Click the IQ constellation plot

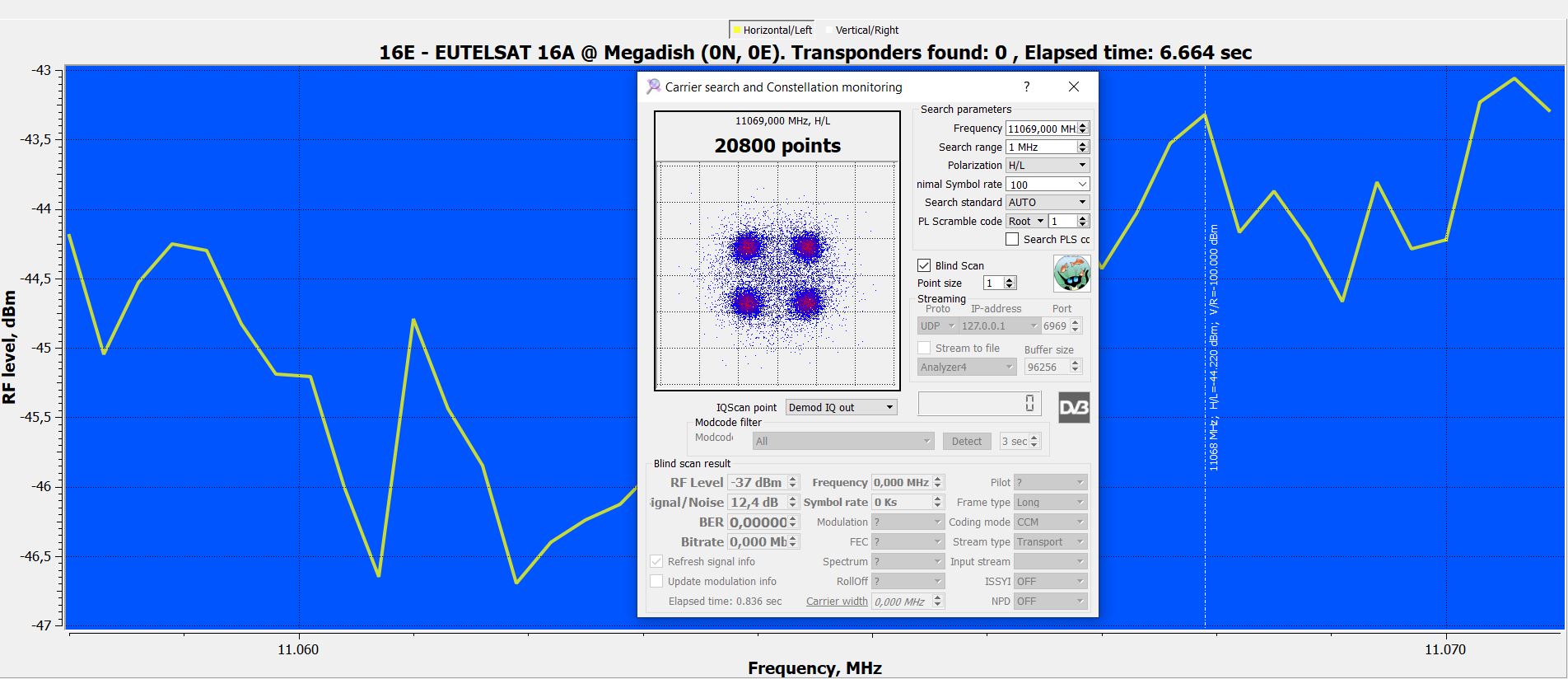[x=777, y=274]
